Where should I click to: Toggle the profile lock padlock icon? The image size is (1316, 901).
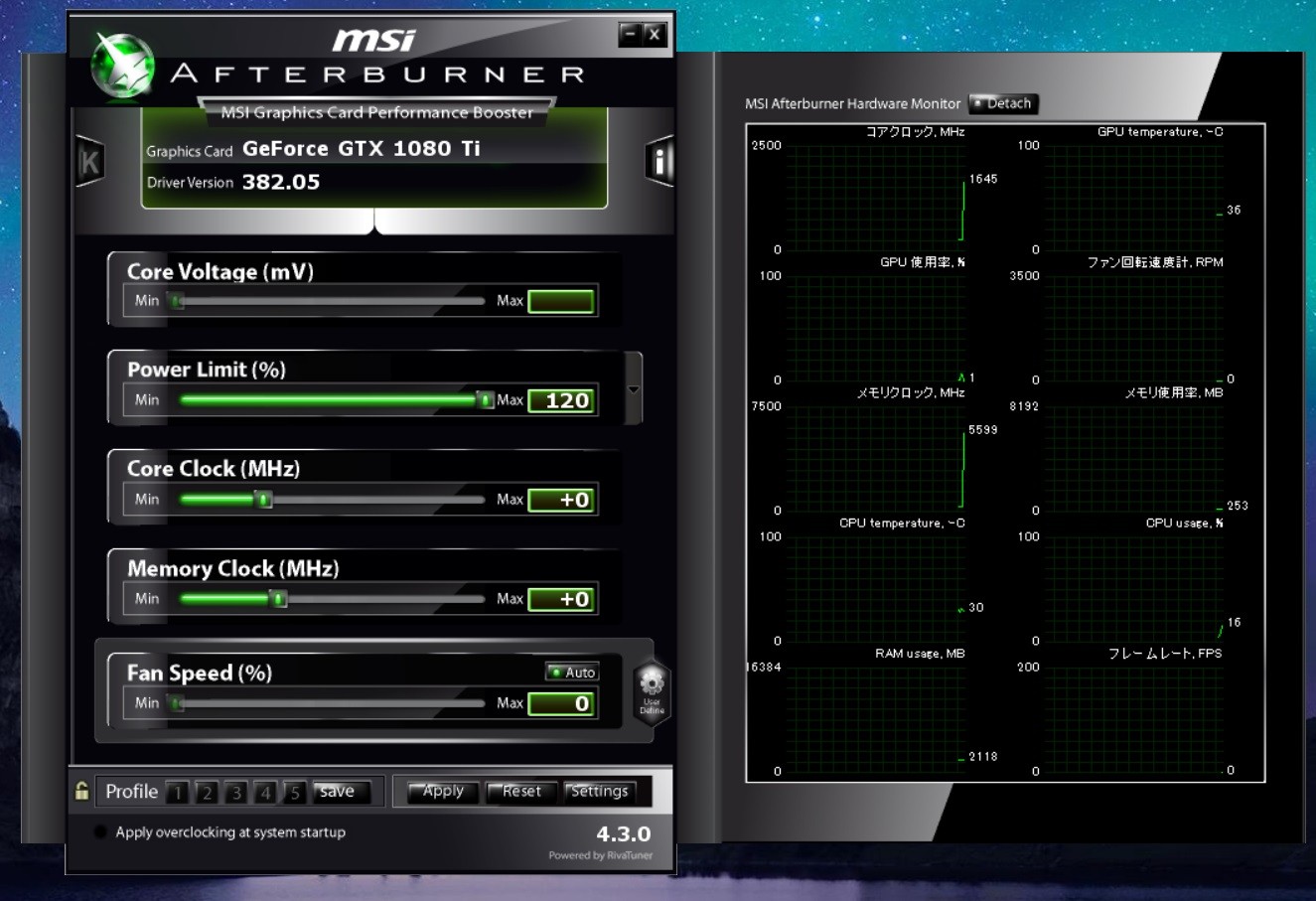81,791
